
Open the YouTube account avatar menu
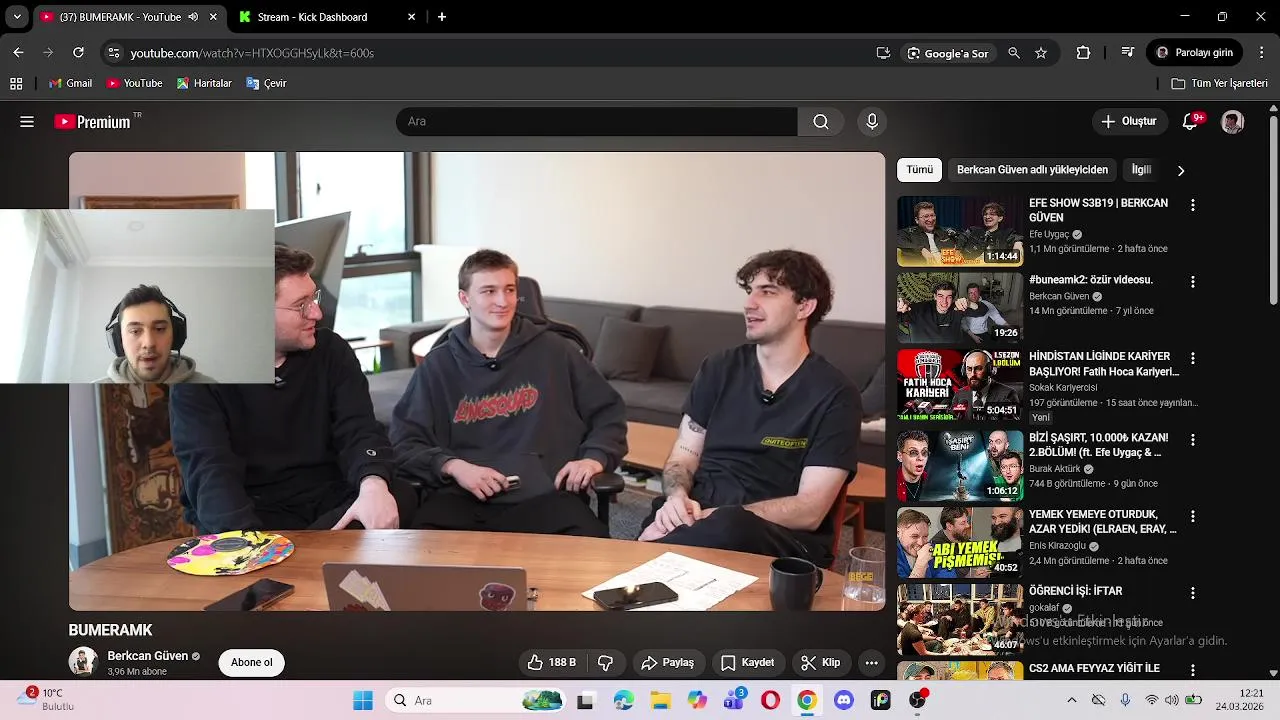1233,122
